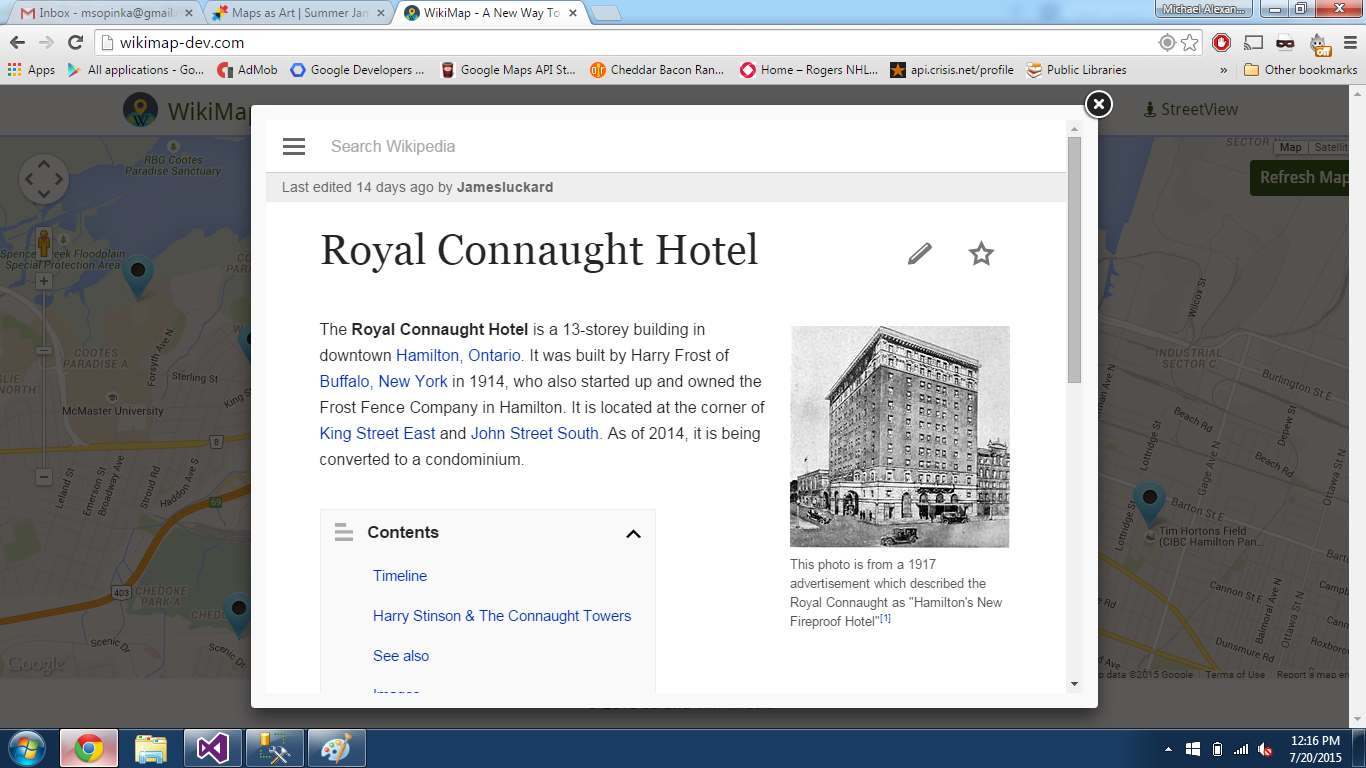Click the map zoom slider track

pos(44,380)
